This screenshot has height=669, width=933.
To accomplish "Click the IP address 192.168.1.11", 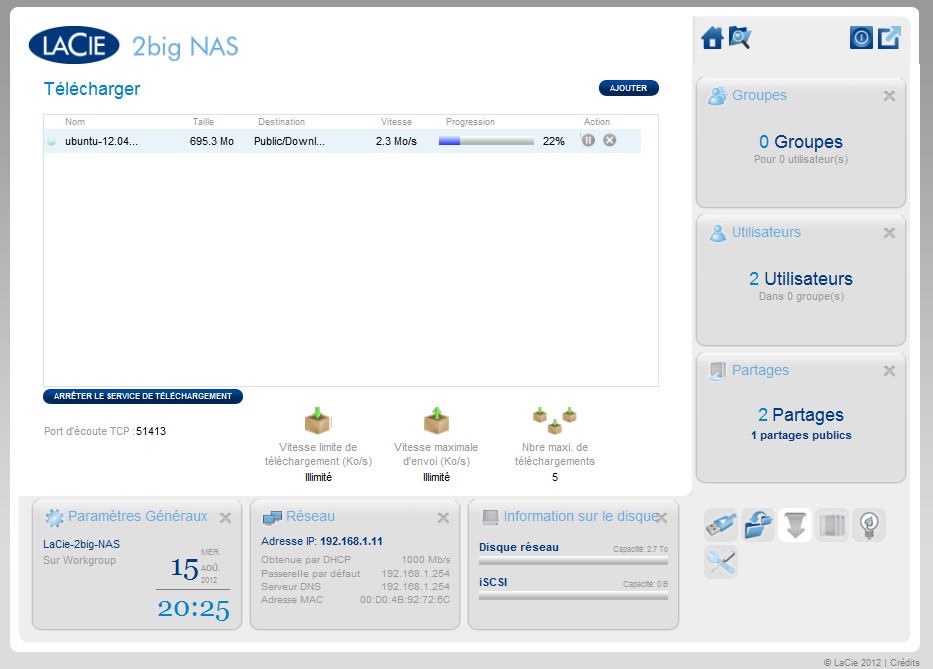I will 352,541.
